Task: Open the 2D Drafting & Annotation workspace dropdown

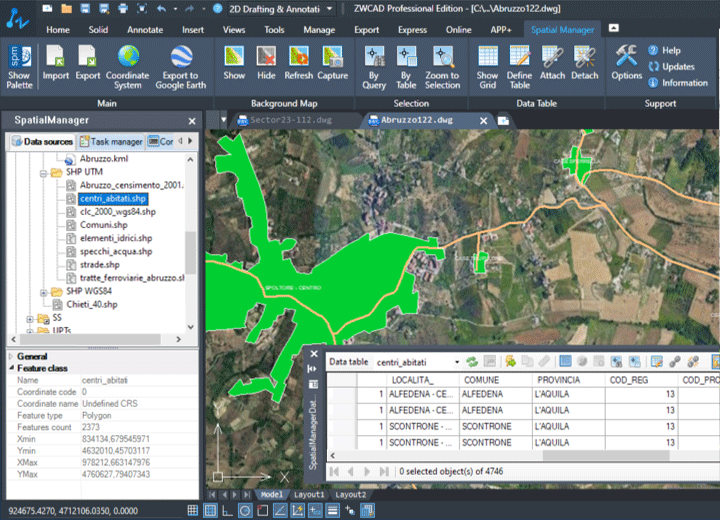Action: [329, 9]
